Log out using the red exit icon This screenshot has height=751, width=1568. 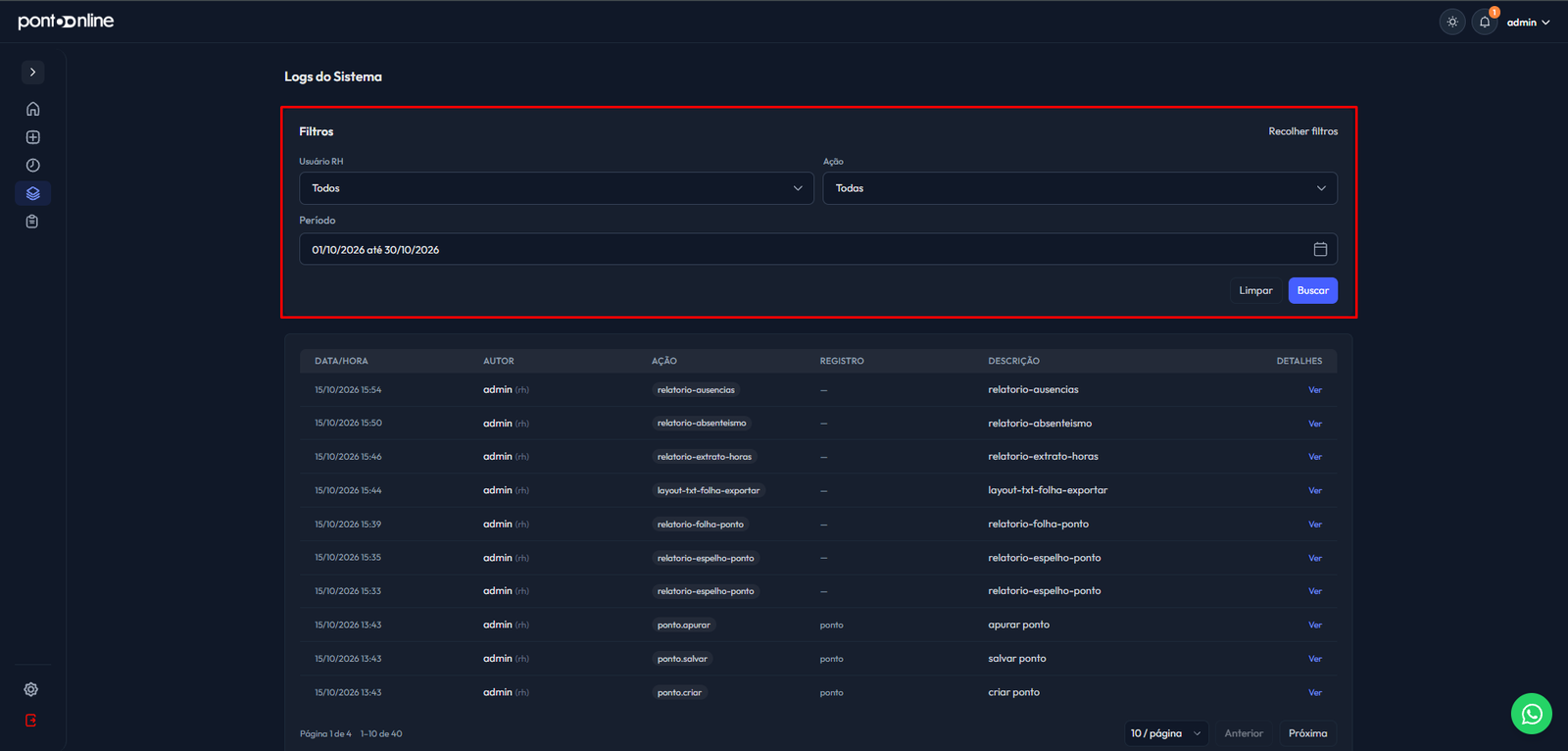tap(31, 721)
